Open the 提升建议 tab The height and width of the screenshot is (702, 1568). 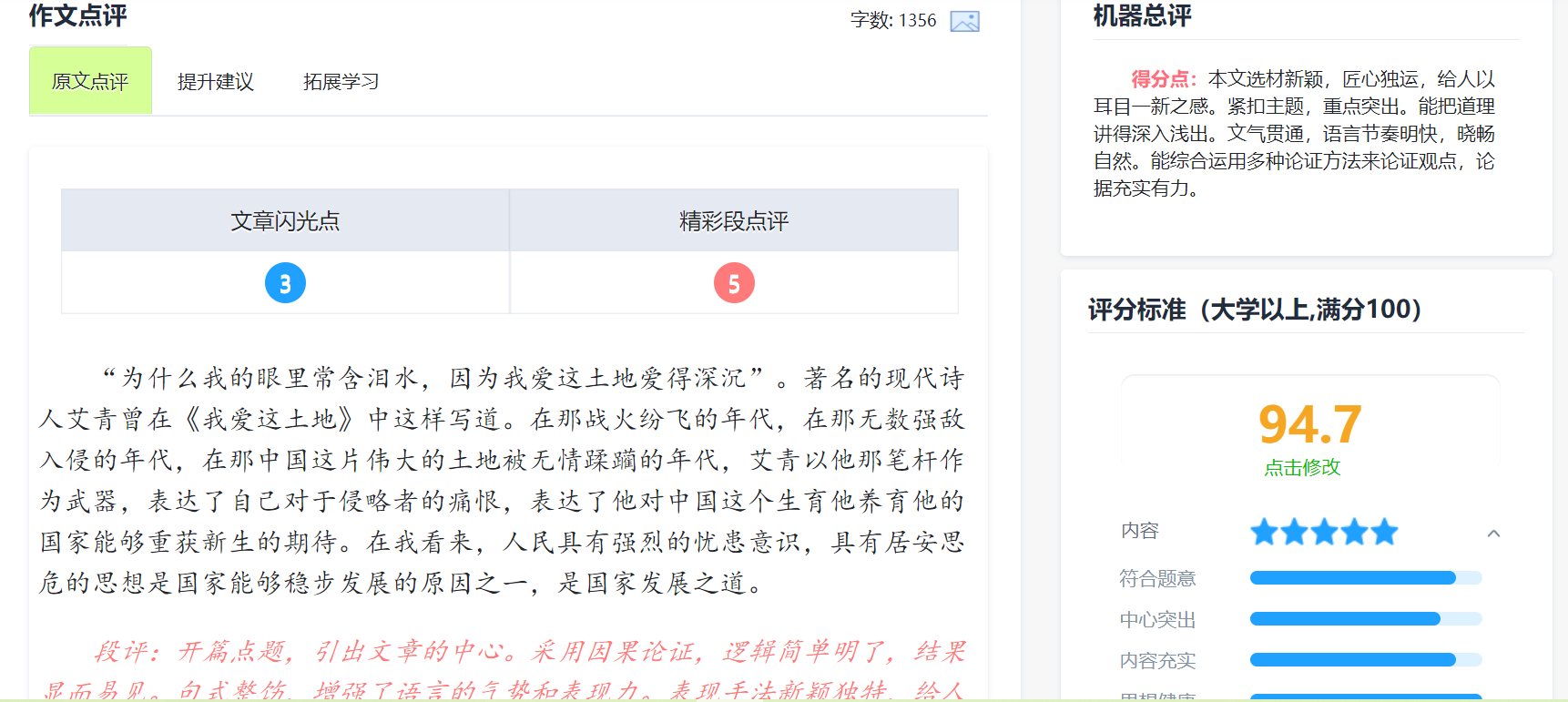tap(216, 82)
